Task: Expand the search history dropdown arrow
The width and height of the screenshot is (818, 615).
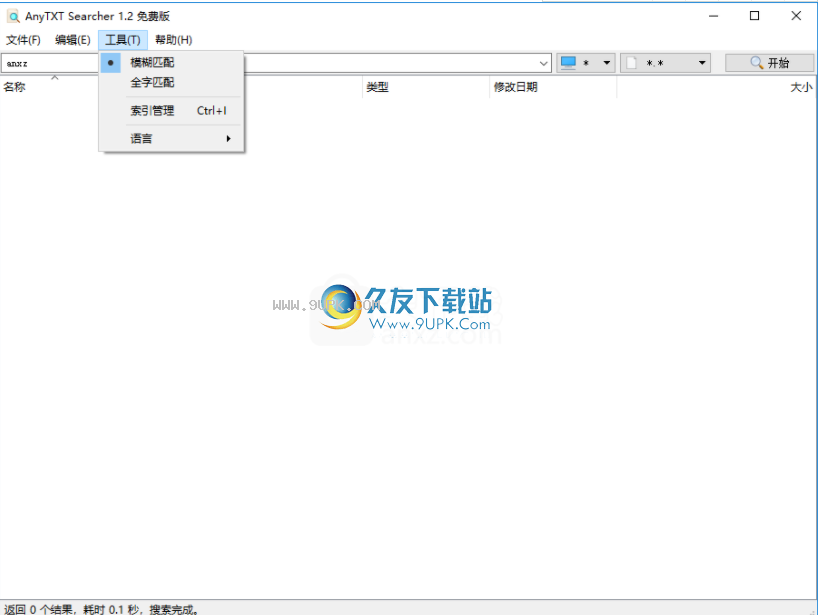Action: tap(544, 64)
